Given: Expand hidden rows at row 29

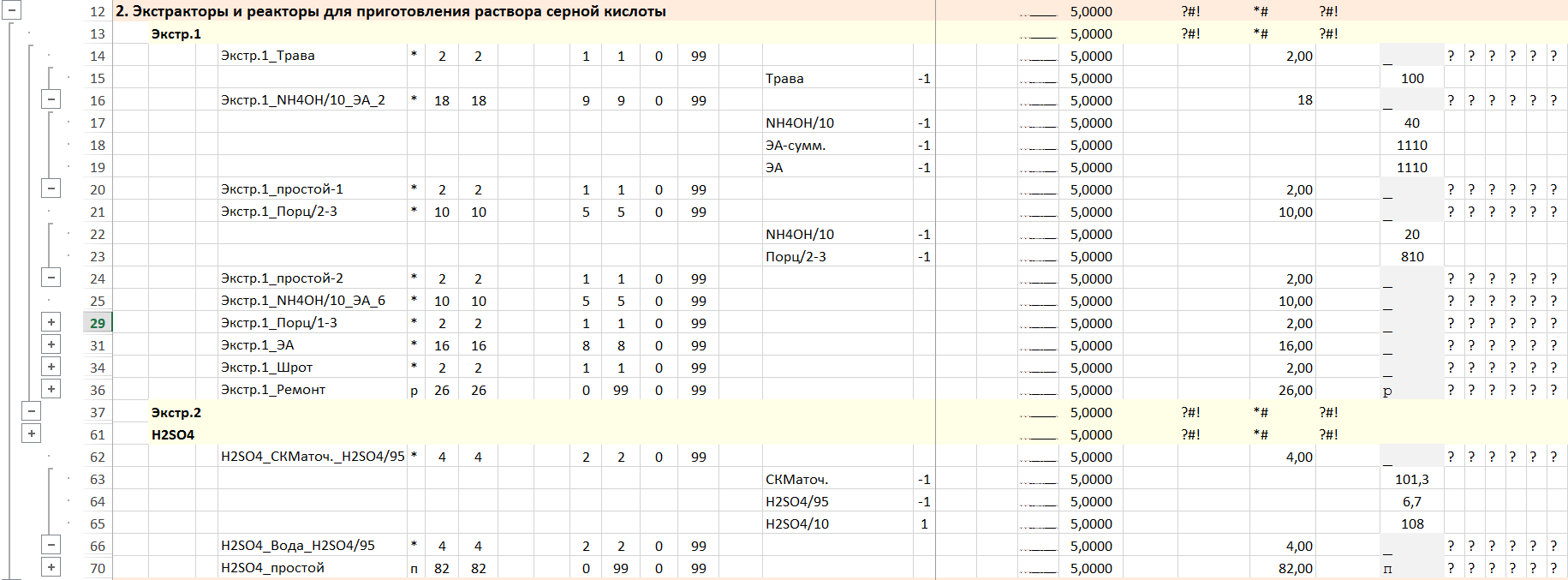Looking at the screenshot, I should 51,322.
